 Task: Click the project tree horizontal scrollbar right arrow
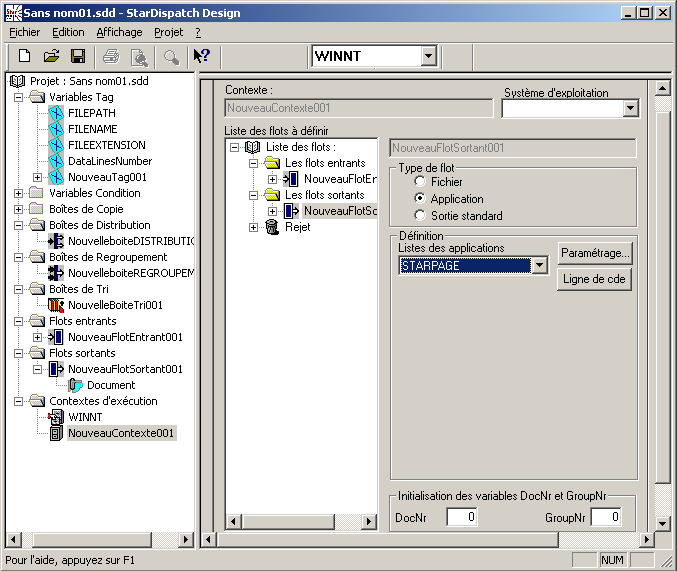[186, 540]
